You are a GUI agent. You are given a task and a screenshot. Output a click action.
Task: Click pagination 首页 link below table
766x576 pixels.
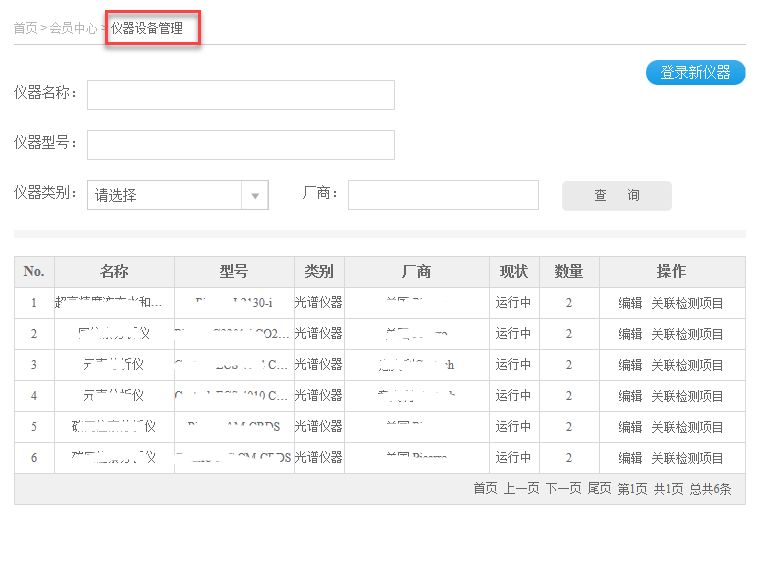point(485,489)
